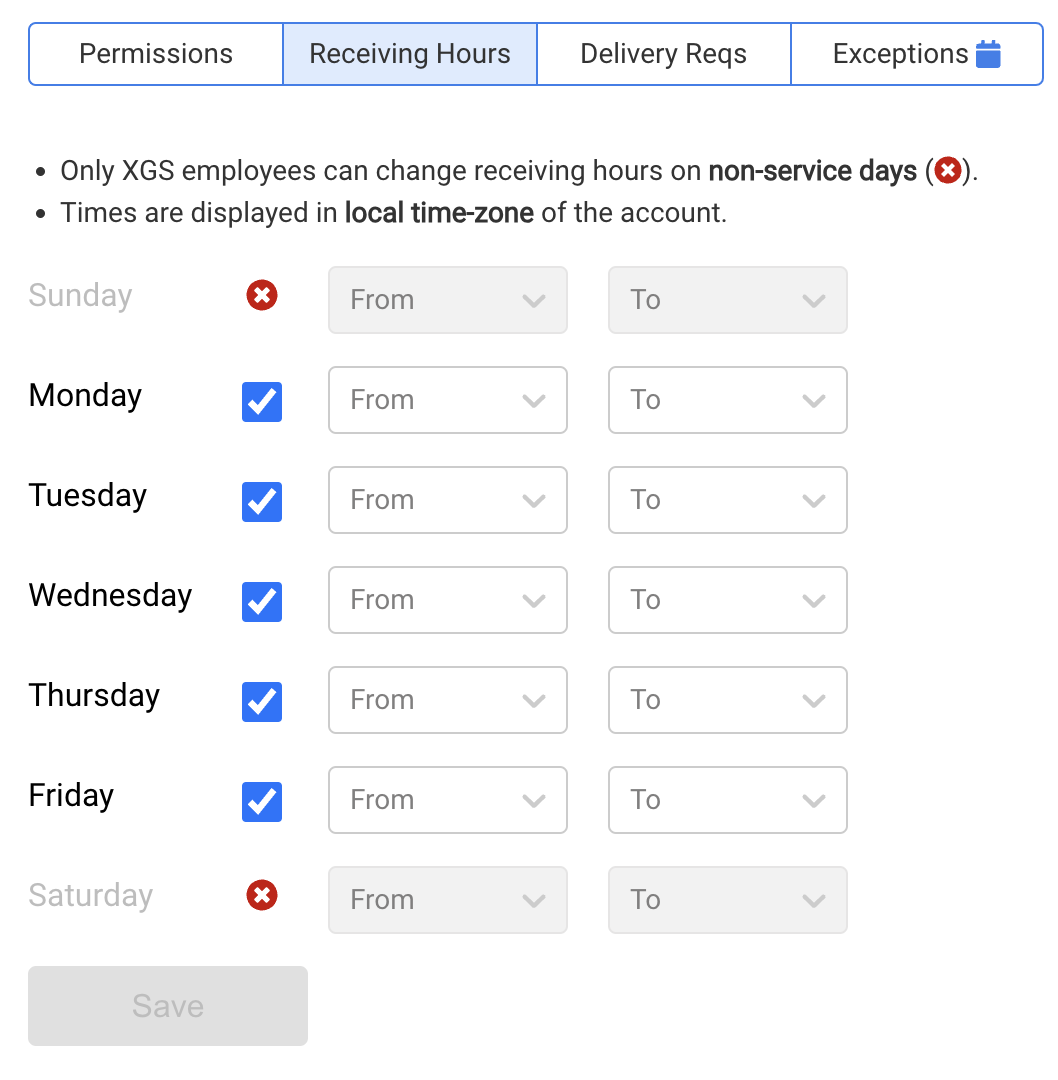Expand Monday's To time dropdown
The width and height of the screenshot is (1058, 1080).
click(x=727, y=400)
